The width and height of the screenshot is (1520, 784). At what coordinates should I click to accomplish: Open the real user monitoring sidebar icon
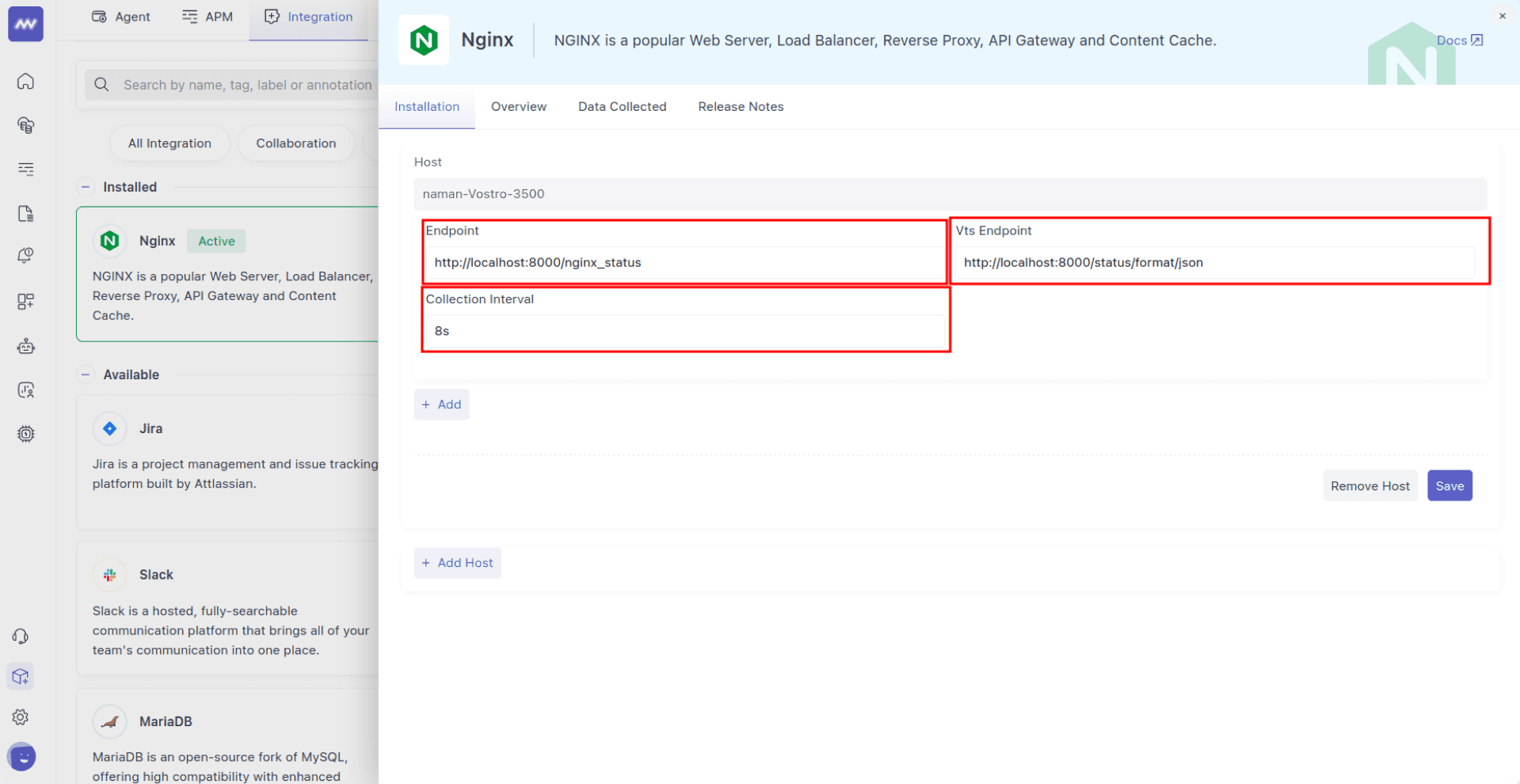click(26, 390)
